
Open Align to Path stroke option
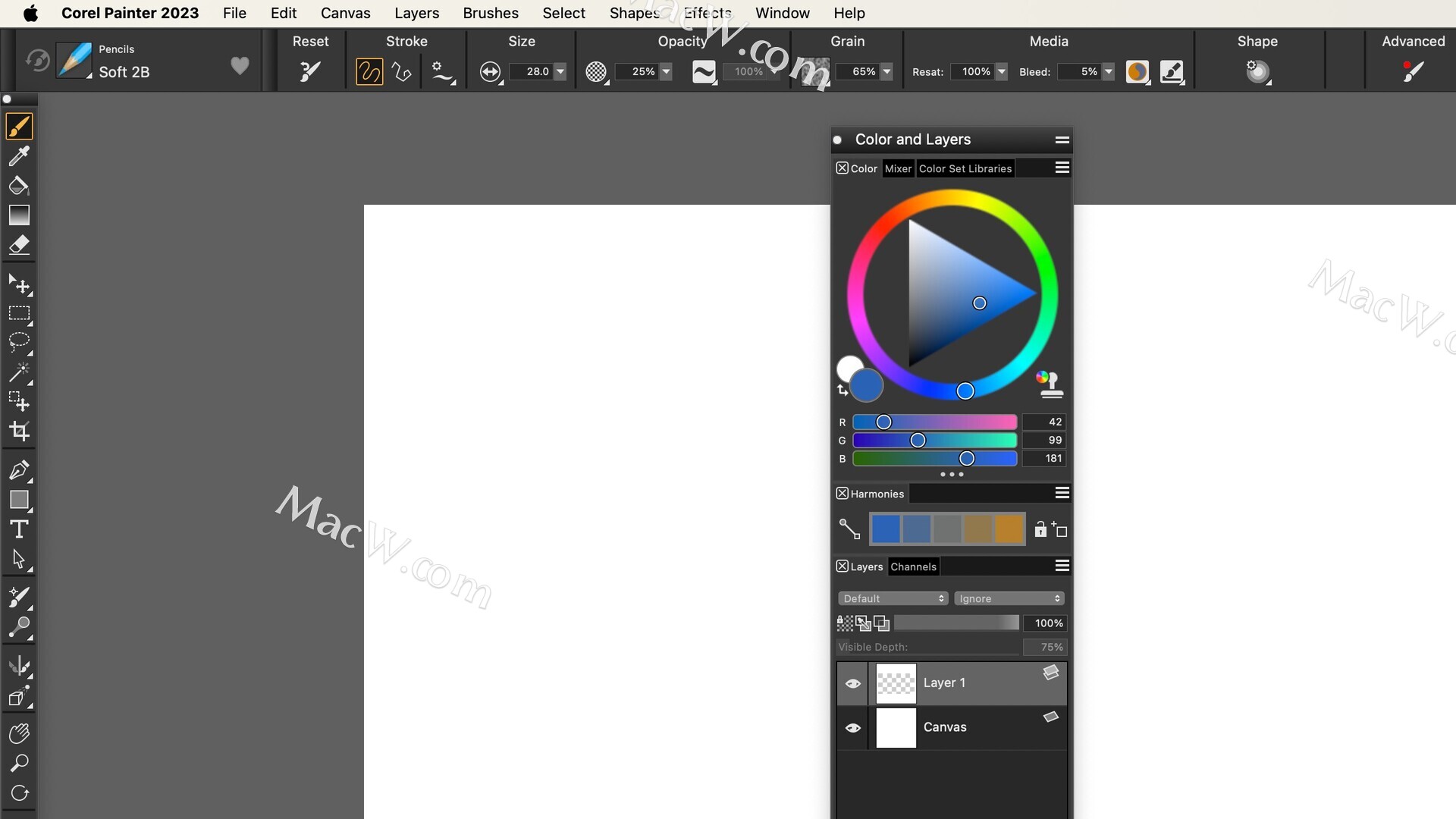(442, 72)
